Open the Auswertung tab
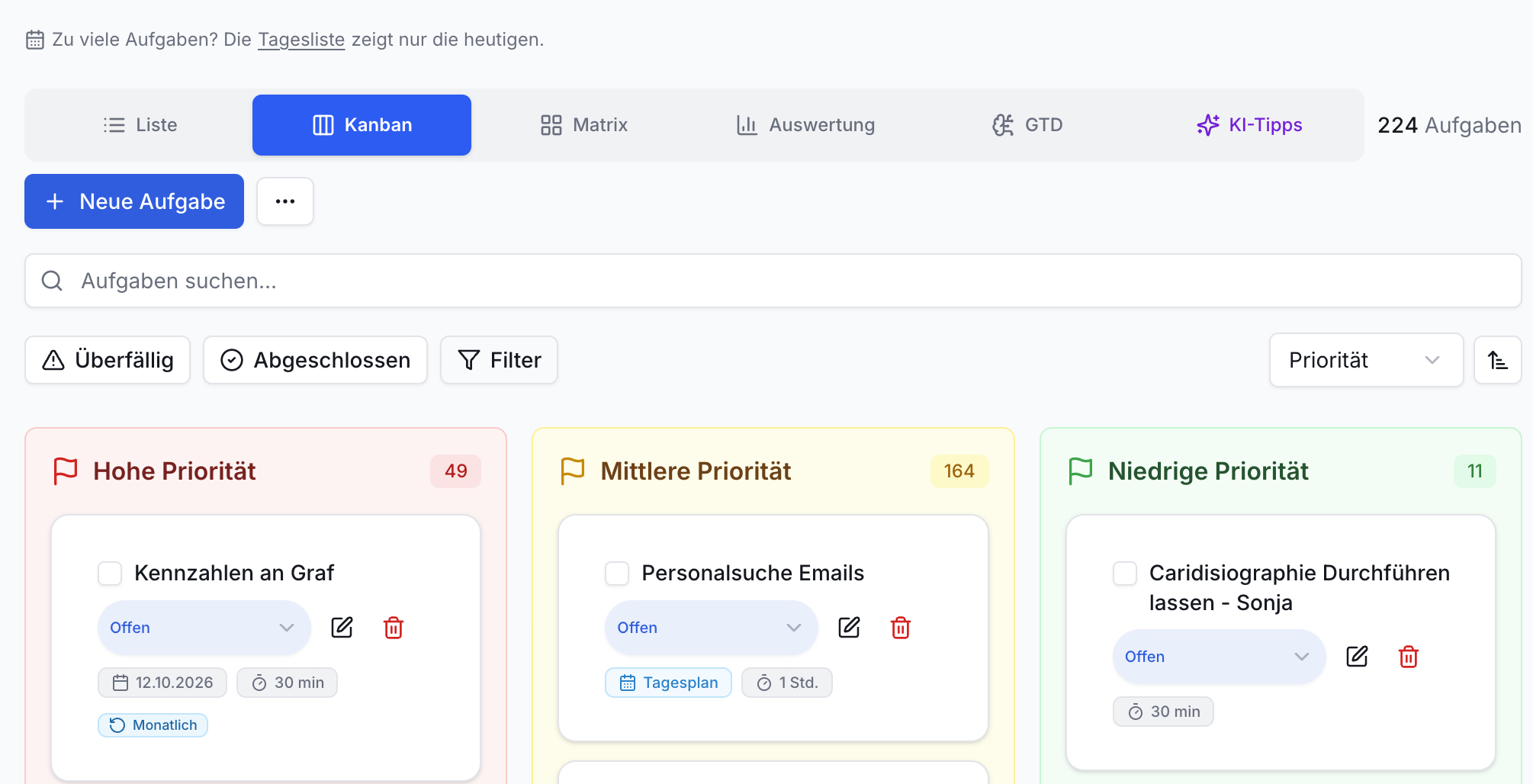 tap(805, 125)
